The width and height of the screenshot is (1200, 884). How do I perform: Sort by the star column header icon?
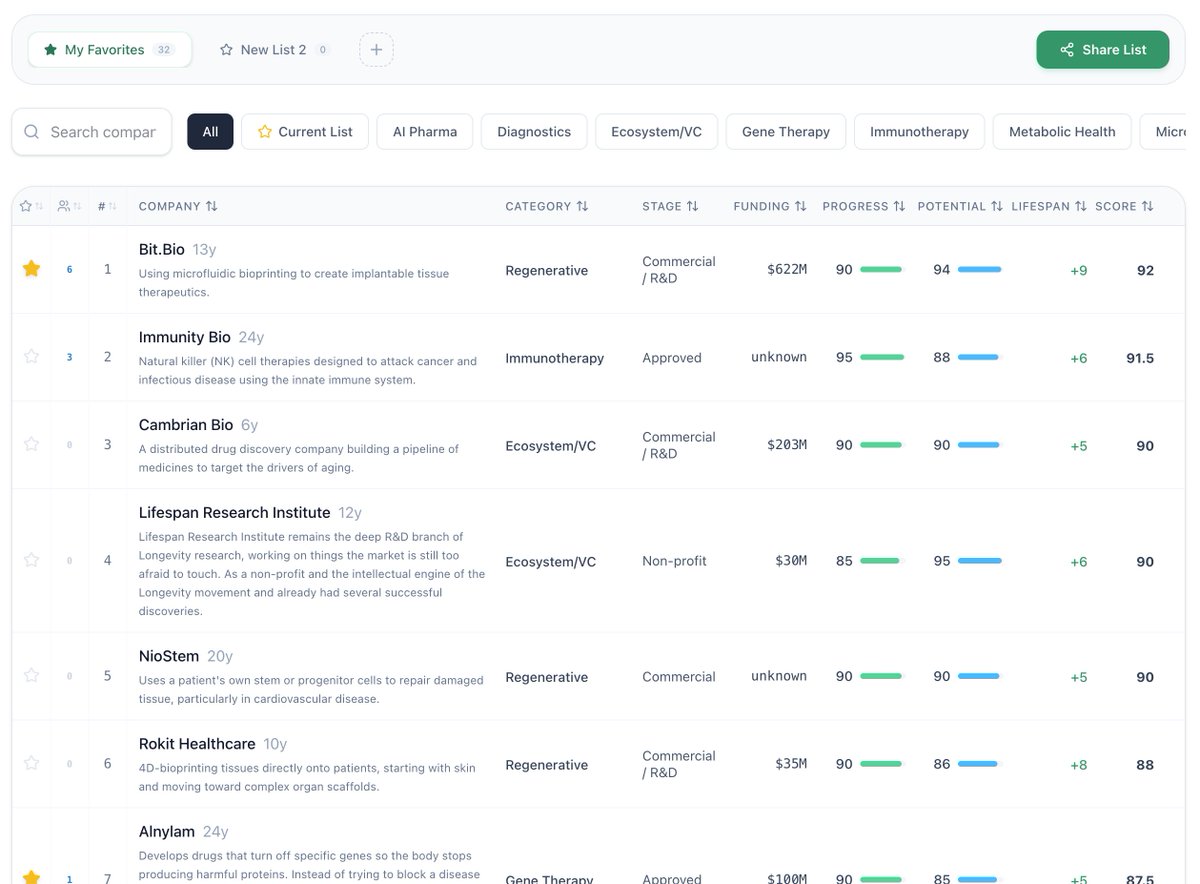32,206
